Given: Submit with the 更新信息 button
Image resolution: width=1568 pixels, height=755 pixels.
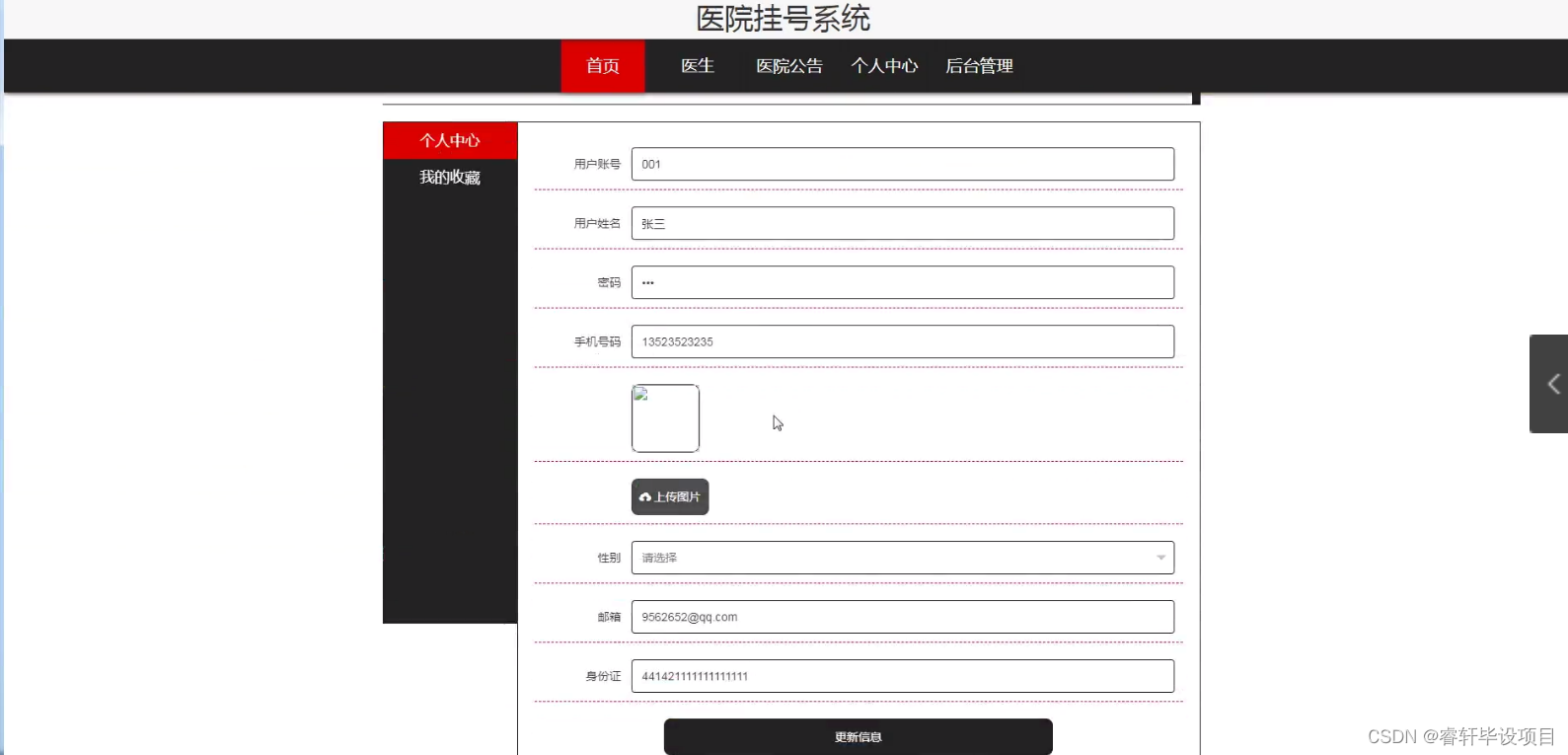Looking at the screenshot, I should tap(859, 737).
